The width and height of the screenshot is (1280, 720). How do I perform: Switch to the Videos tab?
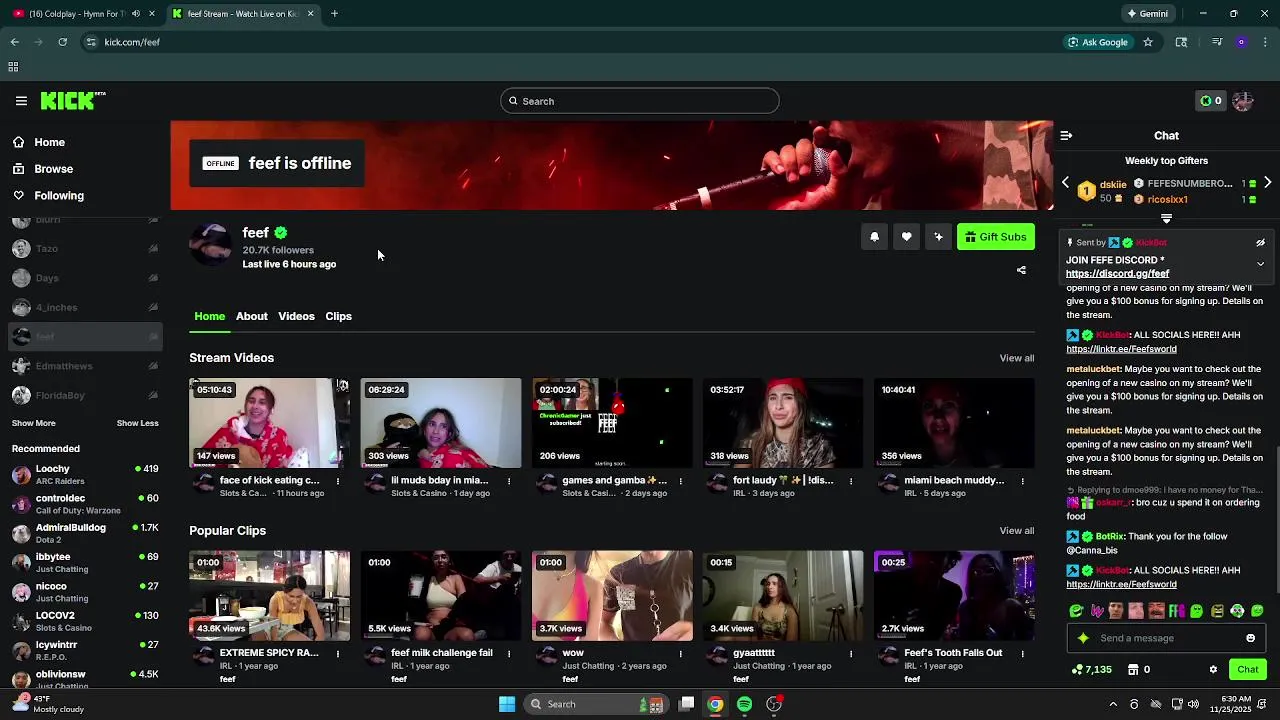pos(296,316)
